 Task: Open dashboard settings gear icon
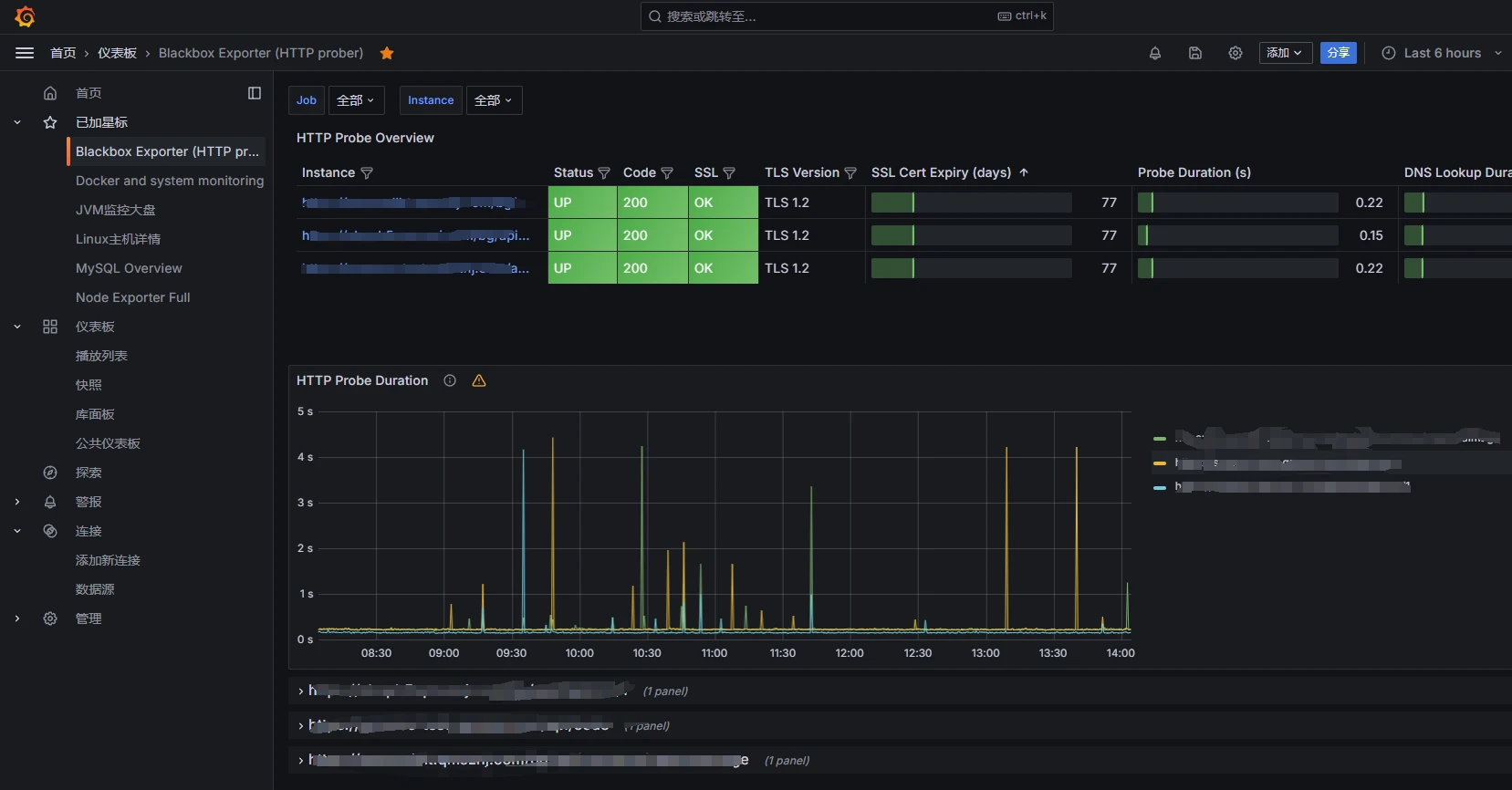click(x=1236, y=53)
